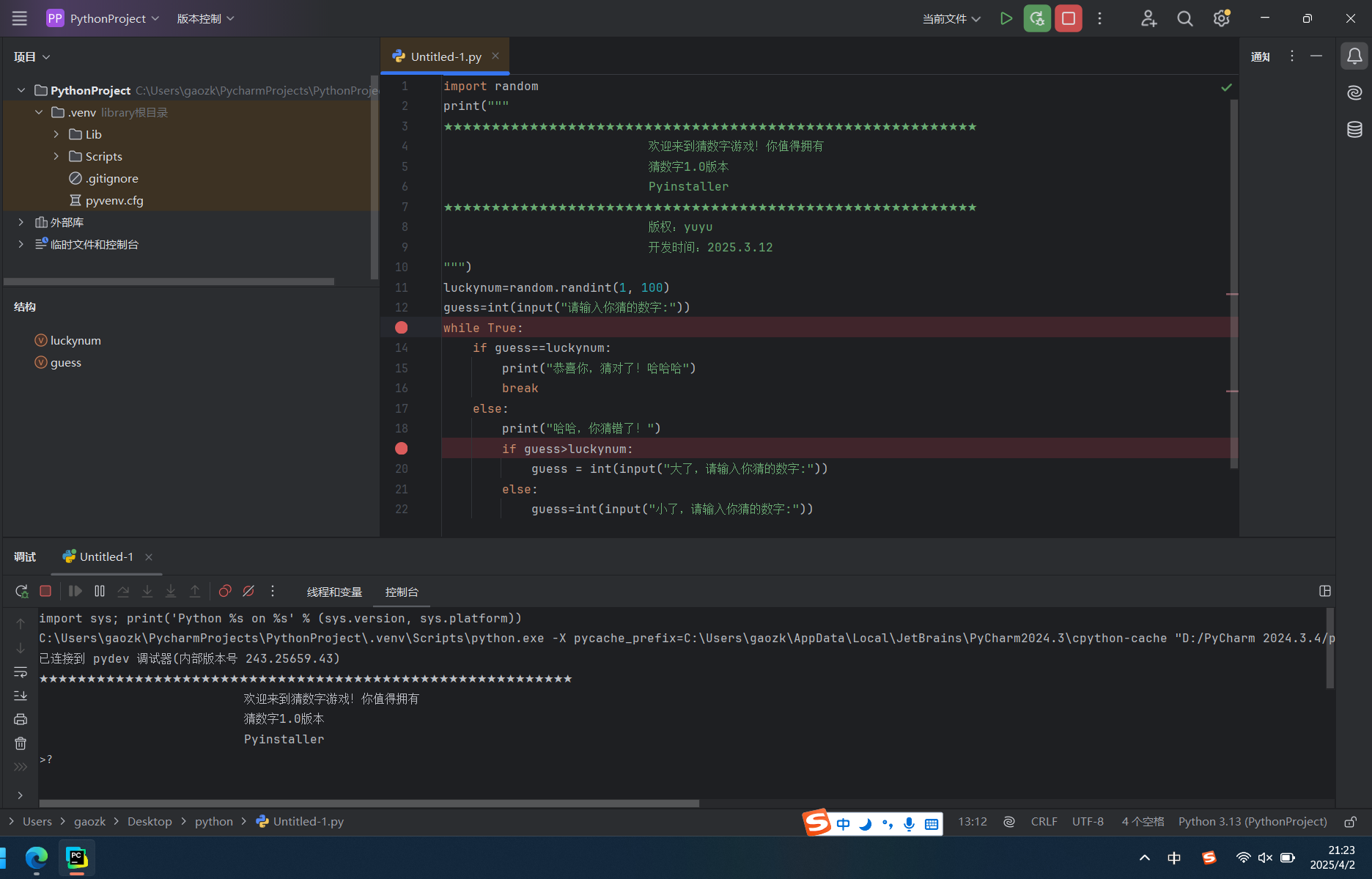Click the Python 3.13 interpreter selector
Viewport: 1372px width, 879px height.
pos(1253,822)
